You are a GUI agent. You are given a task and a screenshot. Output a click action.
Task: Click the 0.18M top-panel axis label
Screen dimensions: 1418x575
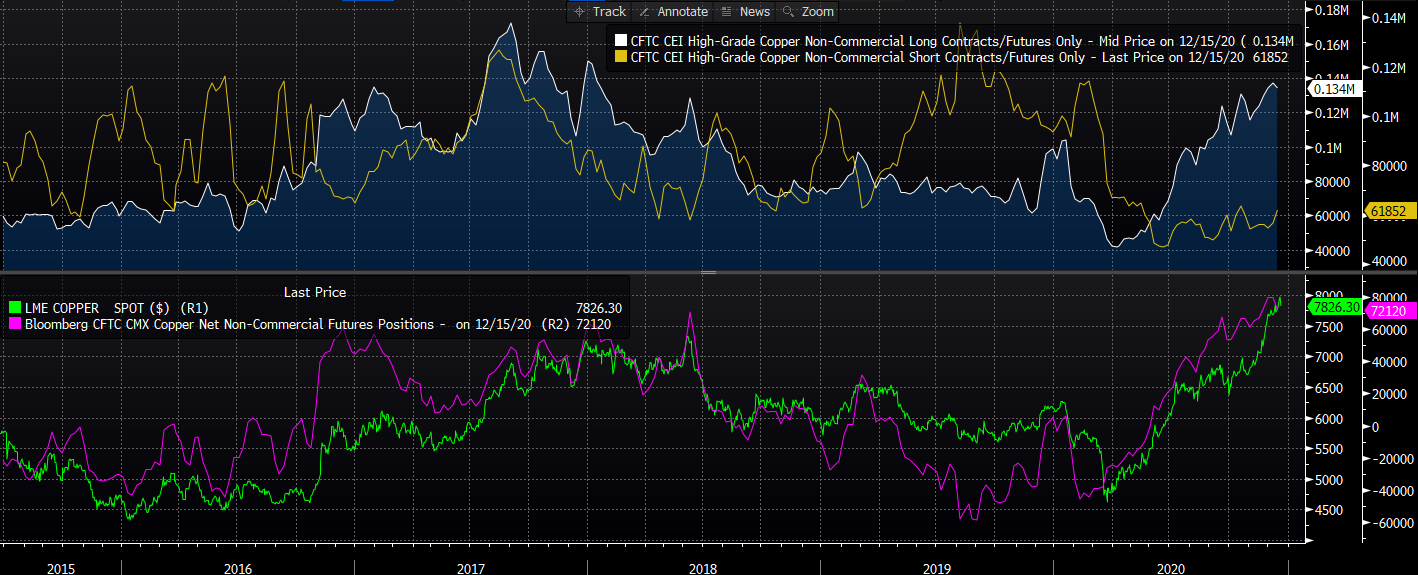[1332, 10]
